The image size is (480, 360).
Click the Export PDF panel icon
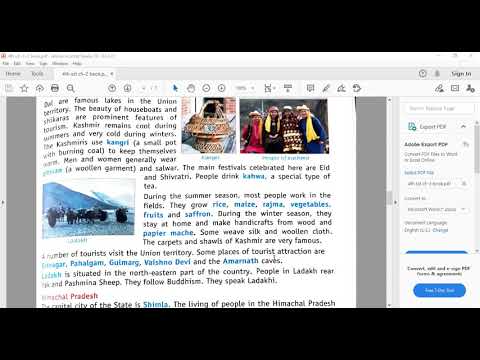point(412,127)
